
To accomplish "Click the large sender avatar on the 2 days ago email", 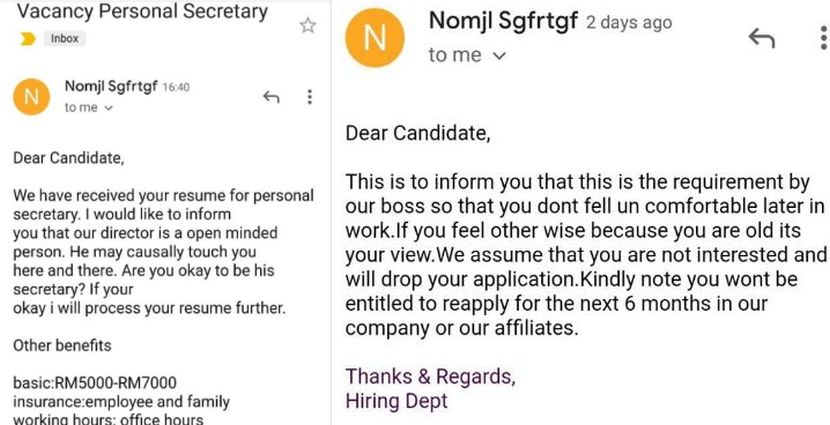I will point(375,41).
